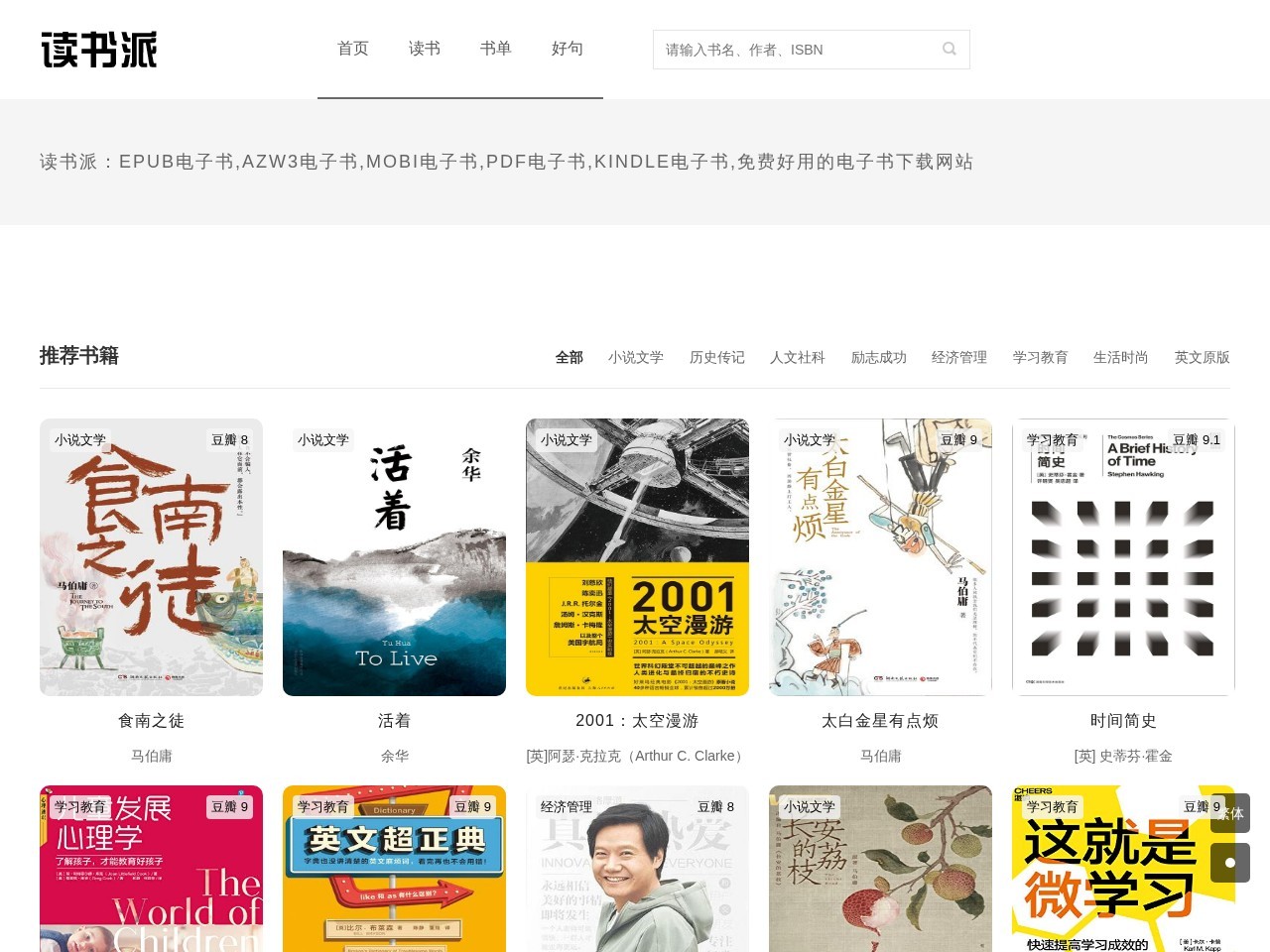Open the 书单 nav item
This screenshot has height=952, width=1270.
(496, 49)
